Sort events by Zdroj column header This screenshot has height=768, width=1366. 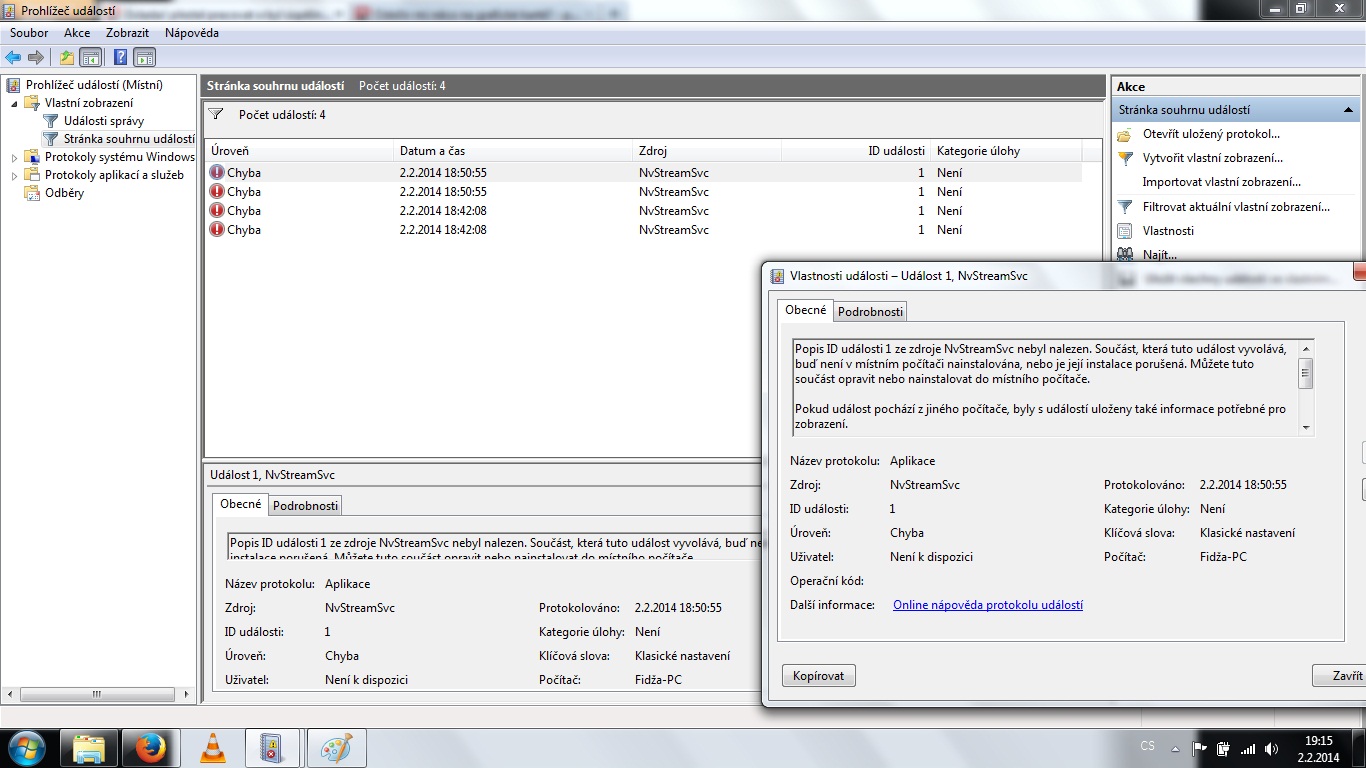point(707,151)
